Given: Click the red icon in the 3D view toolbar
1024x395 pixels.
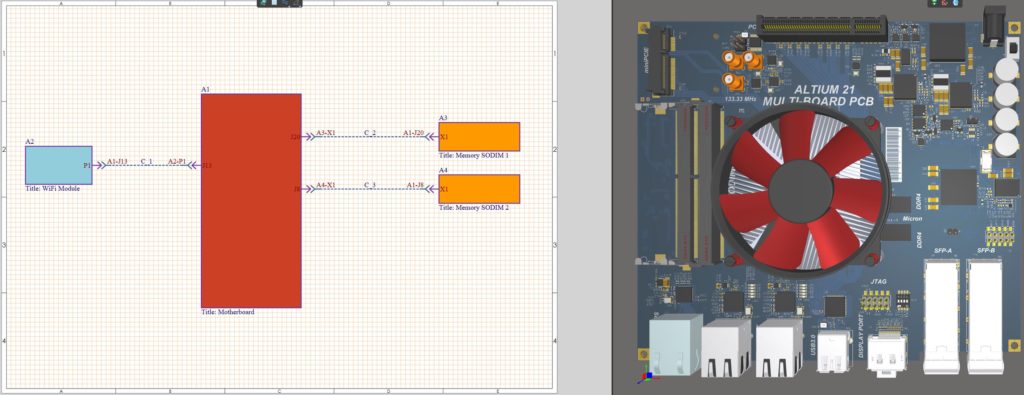Looking at the screenshot, I should tap(944, 3).
